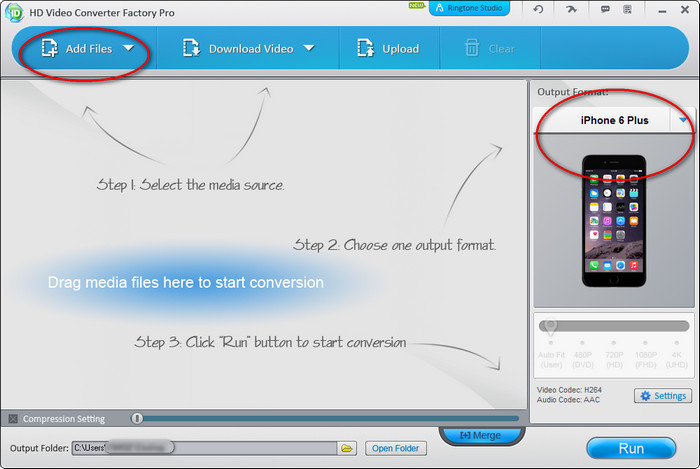Image resolution: width=700 pixels, height=469 pixels.
Task: Open the register notes icon in title bar
Action: pos(627,9)
